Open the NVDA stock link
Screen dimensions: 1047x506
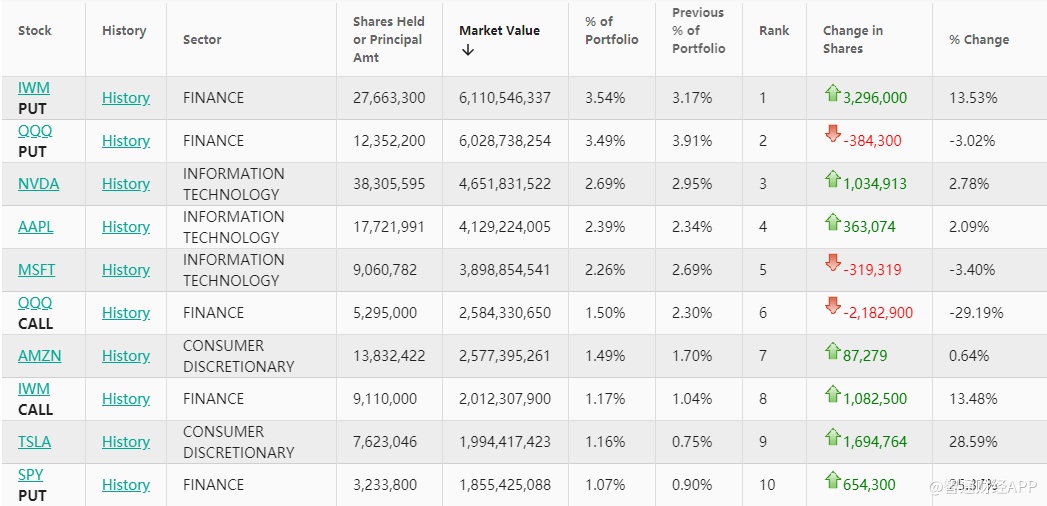(x=38, y=184)
